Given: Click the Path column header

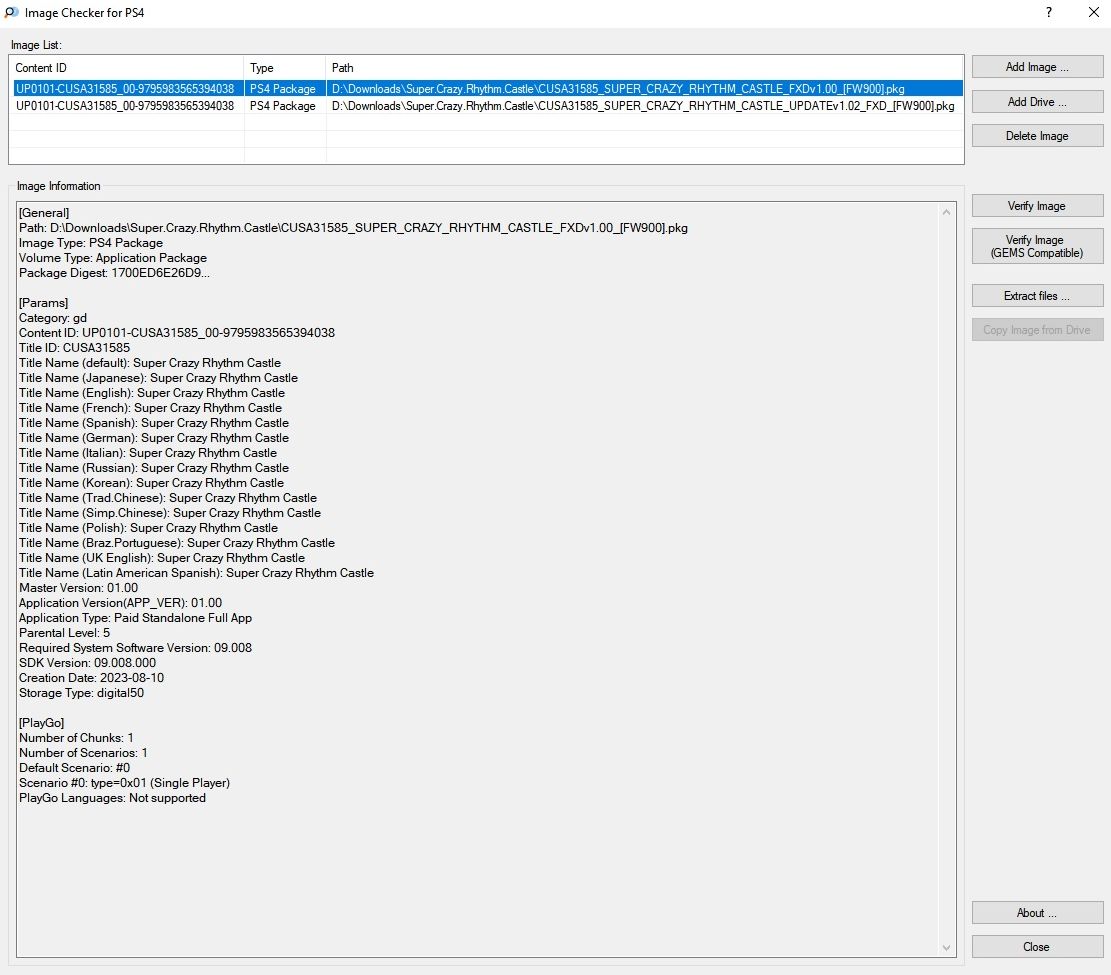Looking at the screenshot, I should click(x=644, y=68).
